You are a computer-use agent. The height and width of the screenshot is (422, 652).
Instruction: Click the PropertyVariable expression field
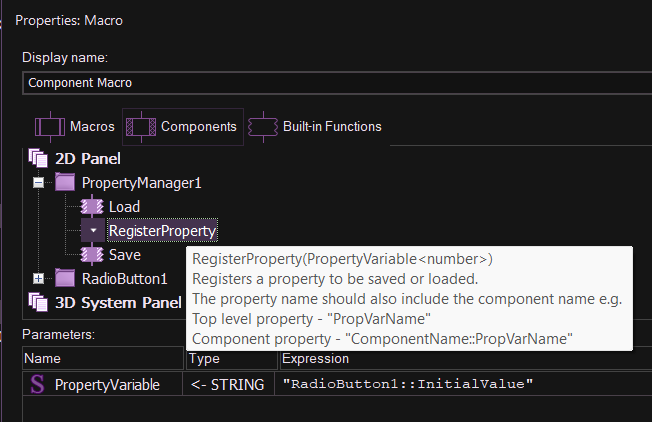[460, 384]
